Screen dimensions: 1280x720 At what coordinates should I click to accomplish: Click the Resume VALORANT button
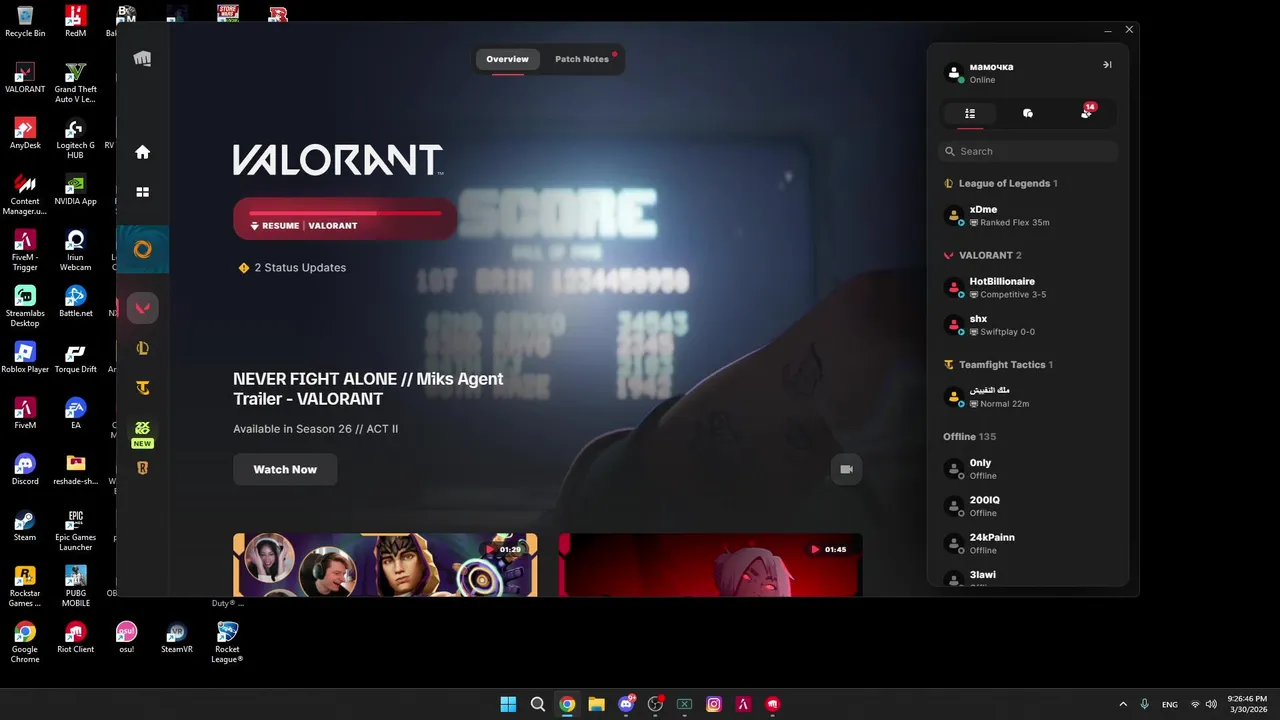(345, 219)
